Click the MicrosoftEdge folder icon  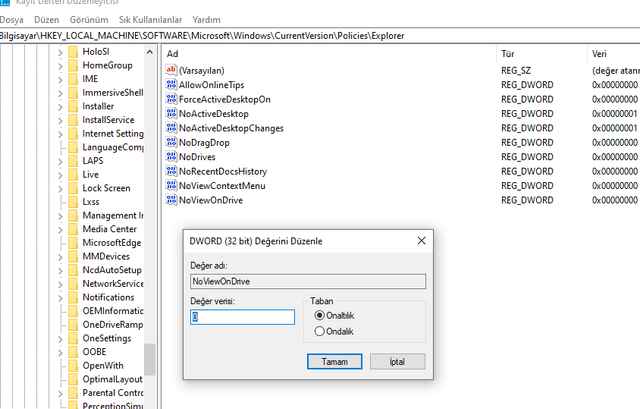pos(73,242)
